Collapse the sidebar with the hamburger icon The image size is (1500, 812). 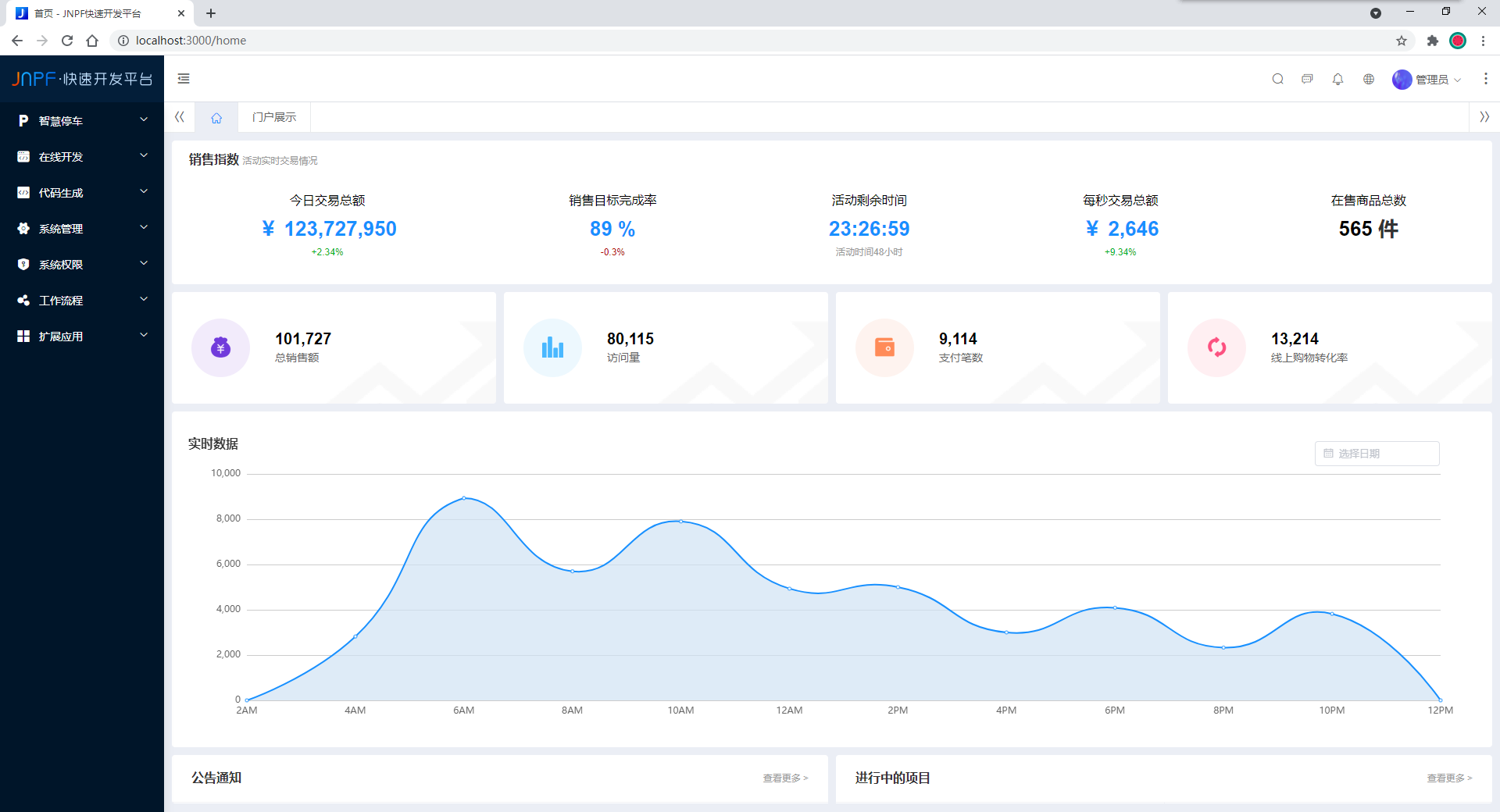pyautogui.click(x=184, y=79)
